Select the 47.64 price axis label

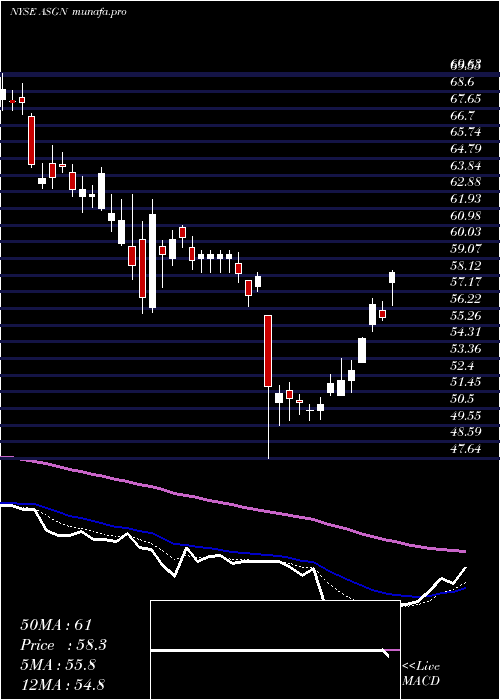pos(465,449)
